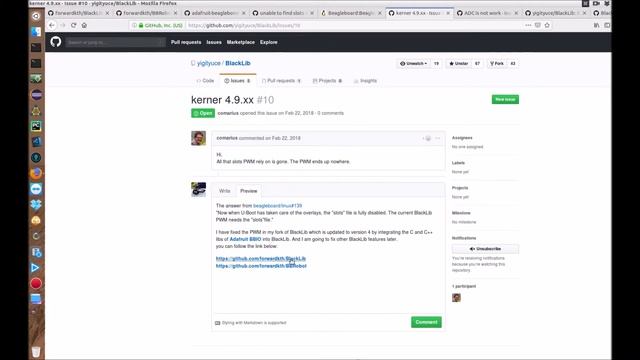Click the comarius author name in comment header
The image size is (640, 360).
pyautogui.click(x=227, y=138)
